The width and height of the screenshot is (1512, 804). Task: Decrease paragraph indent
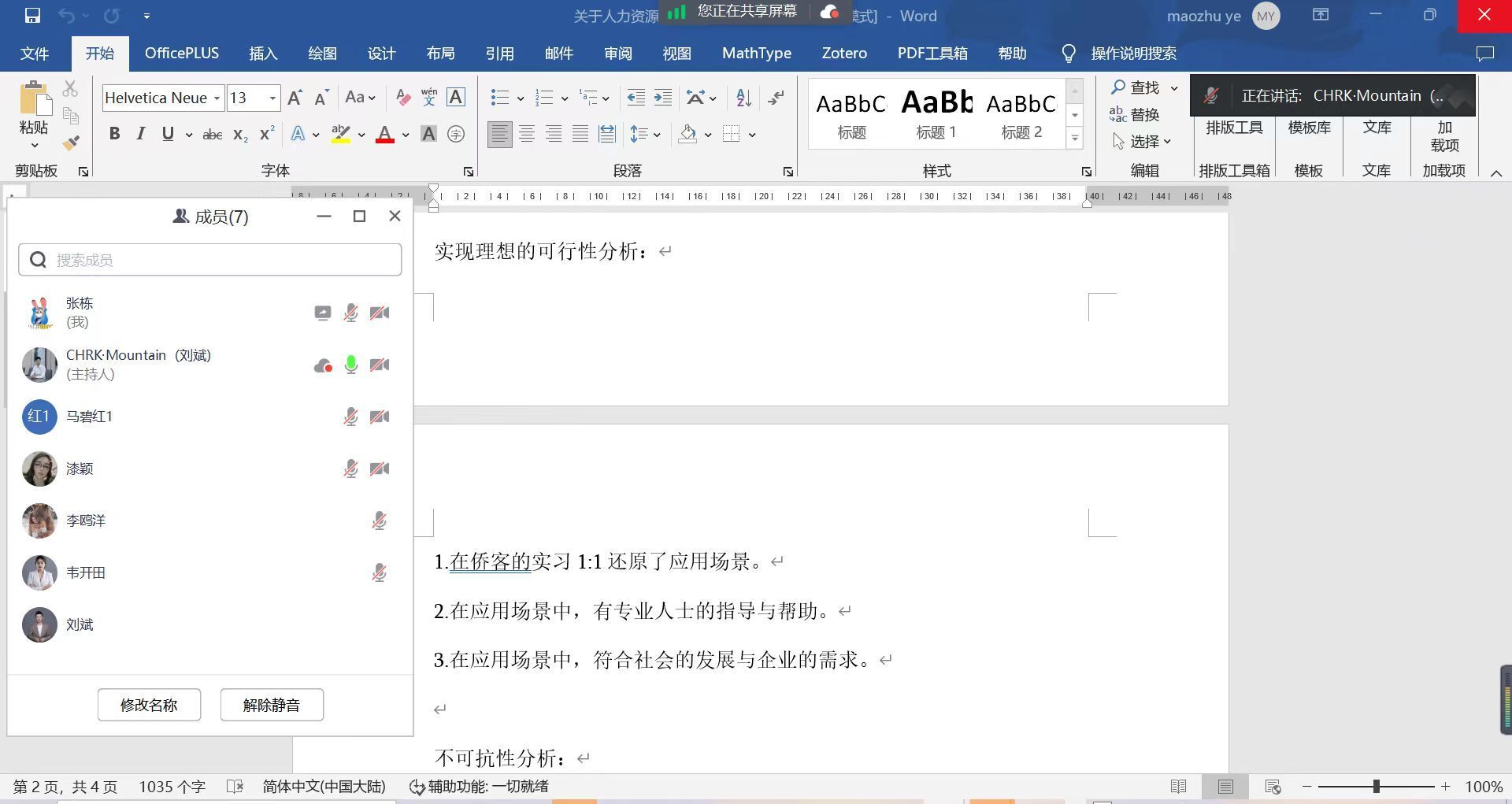pos(636,98)
